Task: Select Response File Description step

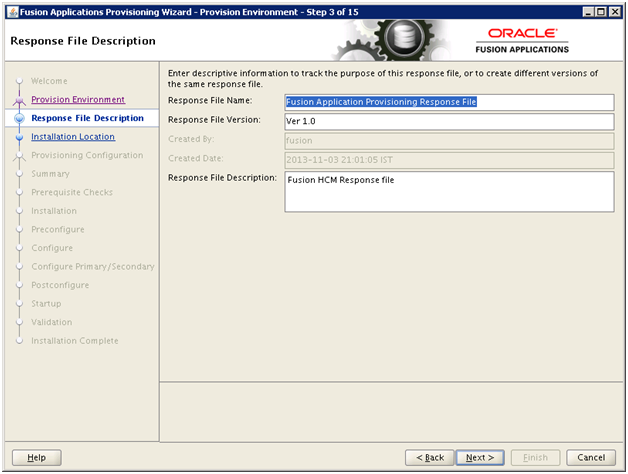Action: [x=87, y=118]
